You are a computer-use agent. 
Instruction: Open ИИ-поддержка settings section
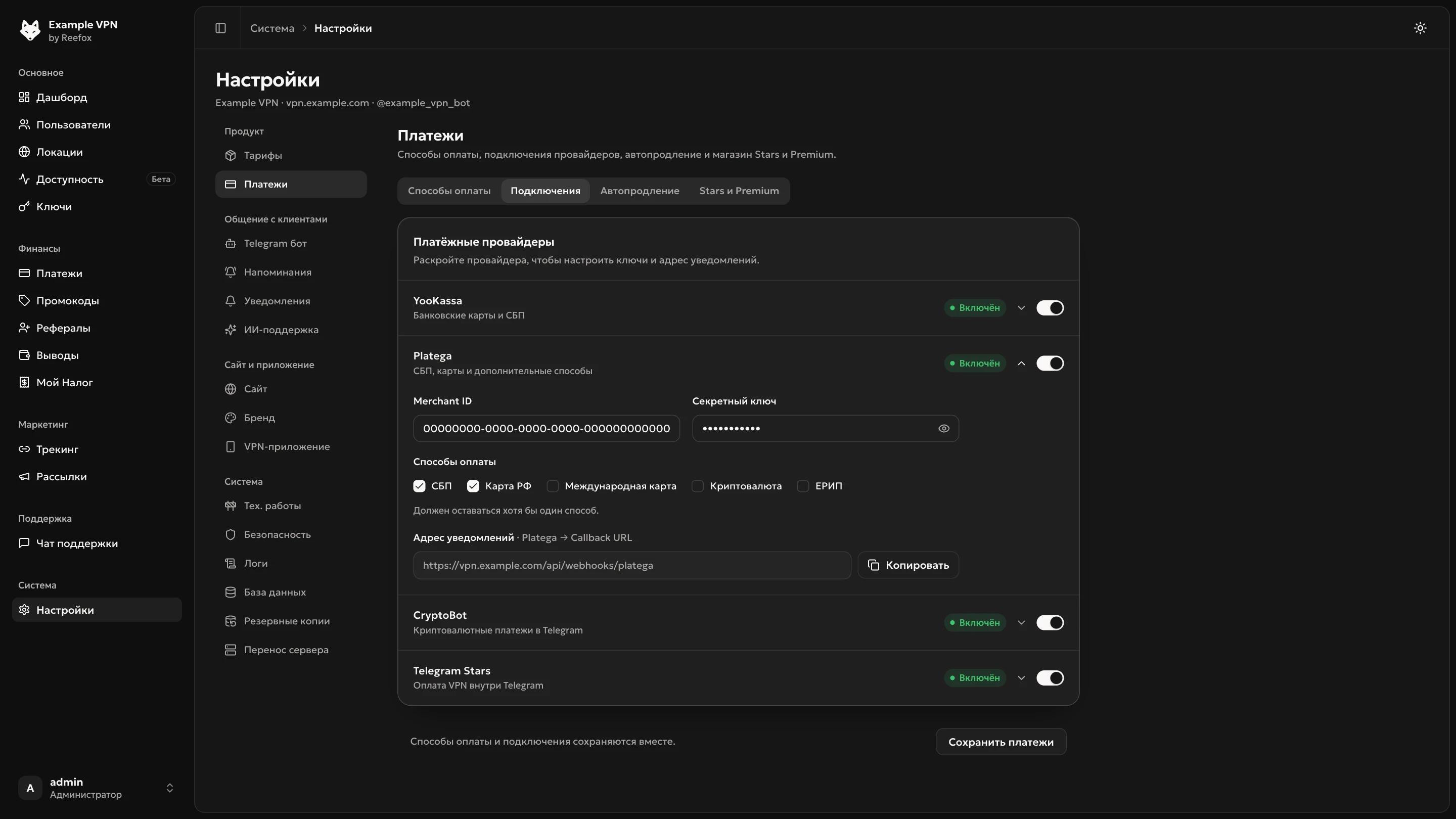[x=291, y=330]
